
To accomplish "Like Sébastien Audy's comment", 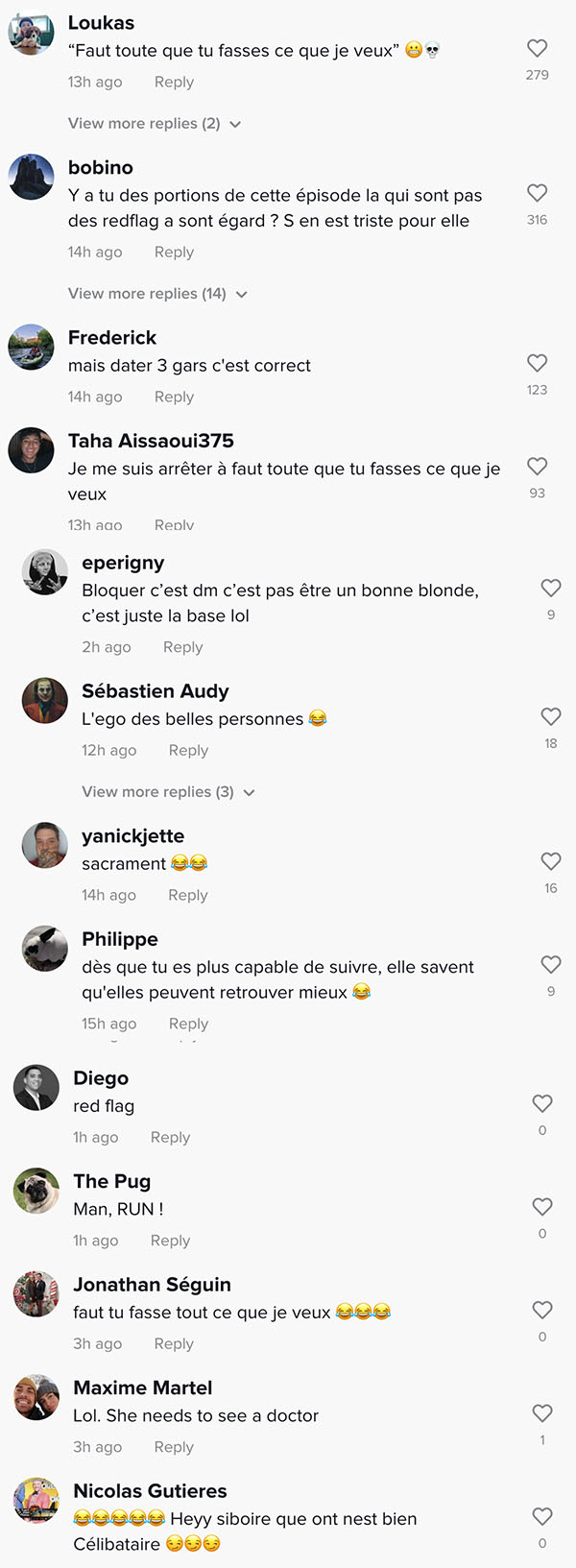I will click(551, 716).
